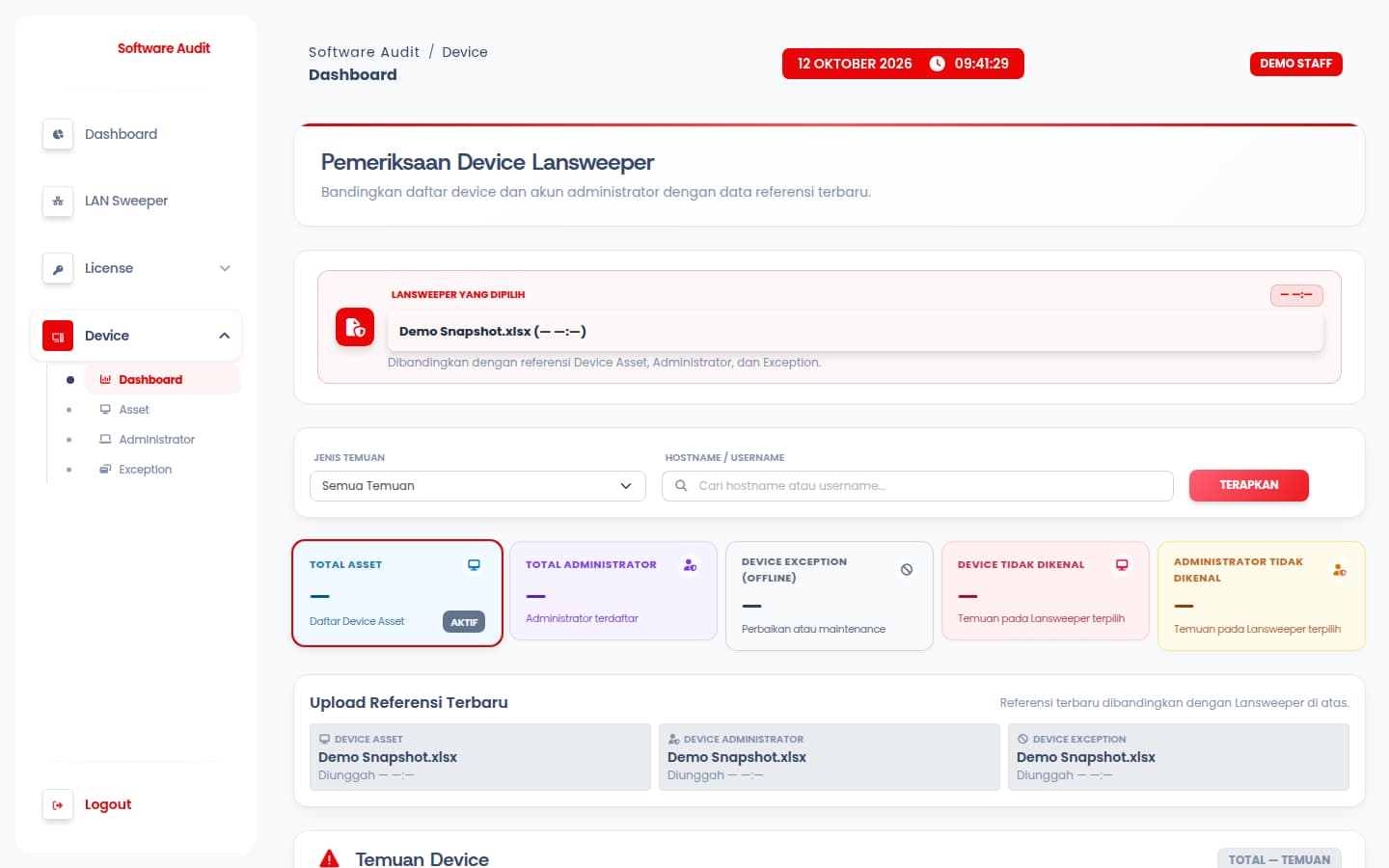
Task: Click the monitor icon on Device Tidak Dikenal card
Action: coord(1122,565)
